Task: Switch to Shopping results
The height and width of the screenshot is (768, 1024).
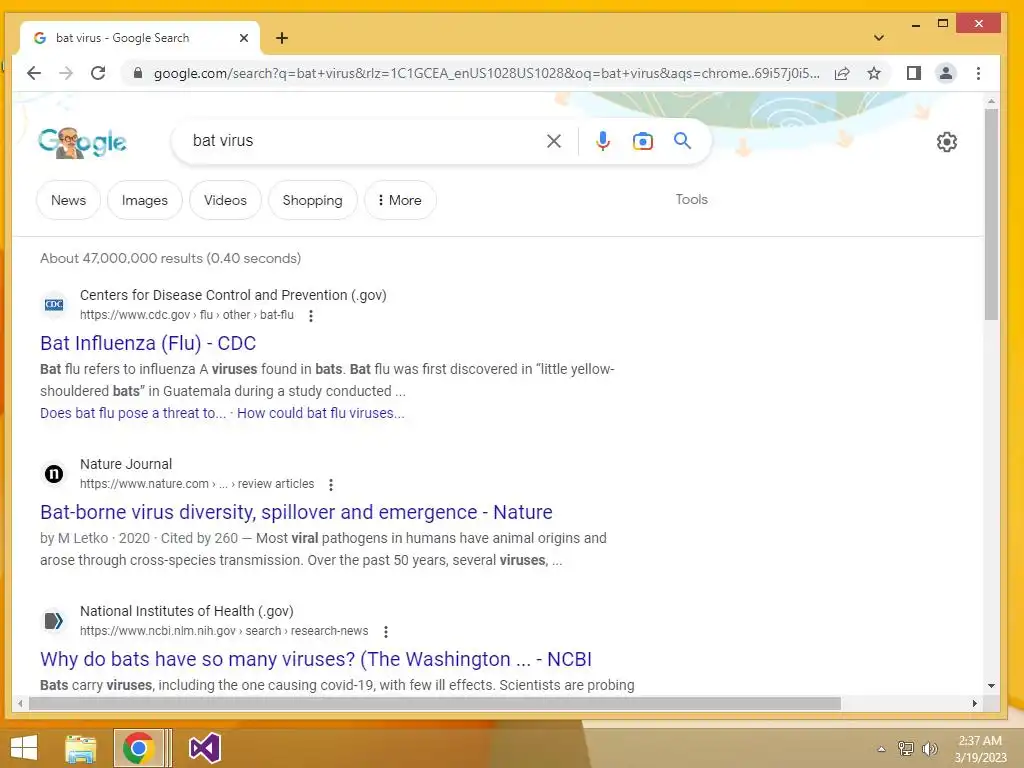Action: coord(312,200)
